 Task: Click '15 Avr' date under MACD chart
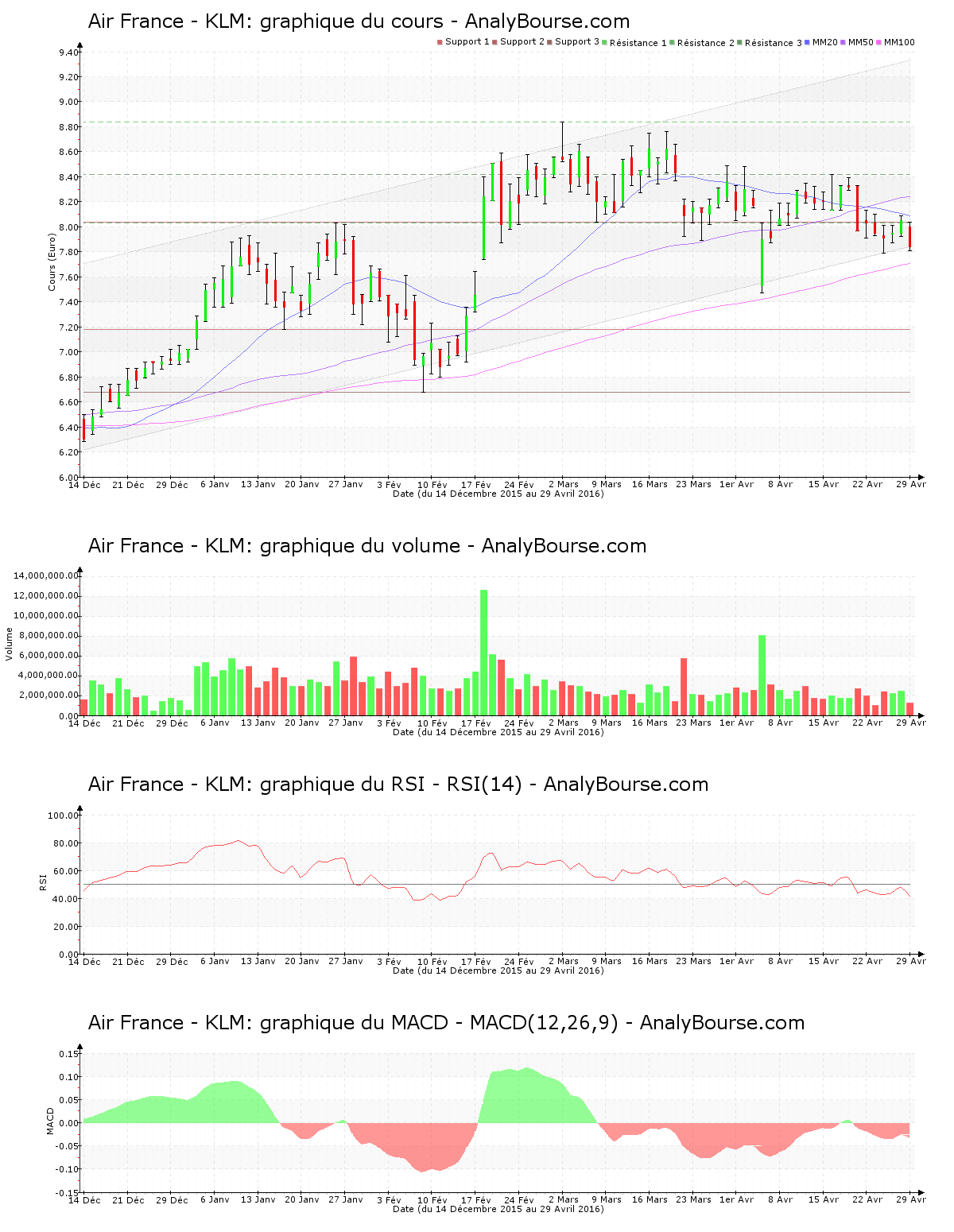coord(824,1200)
